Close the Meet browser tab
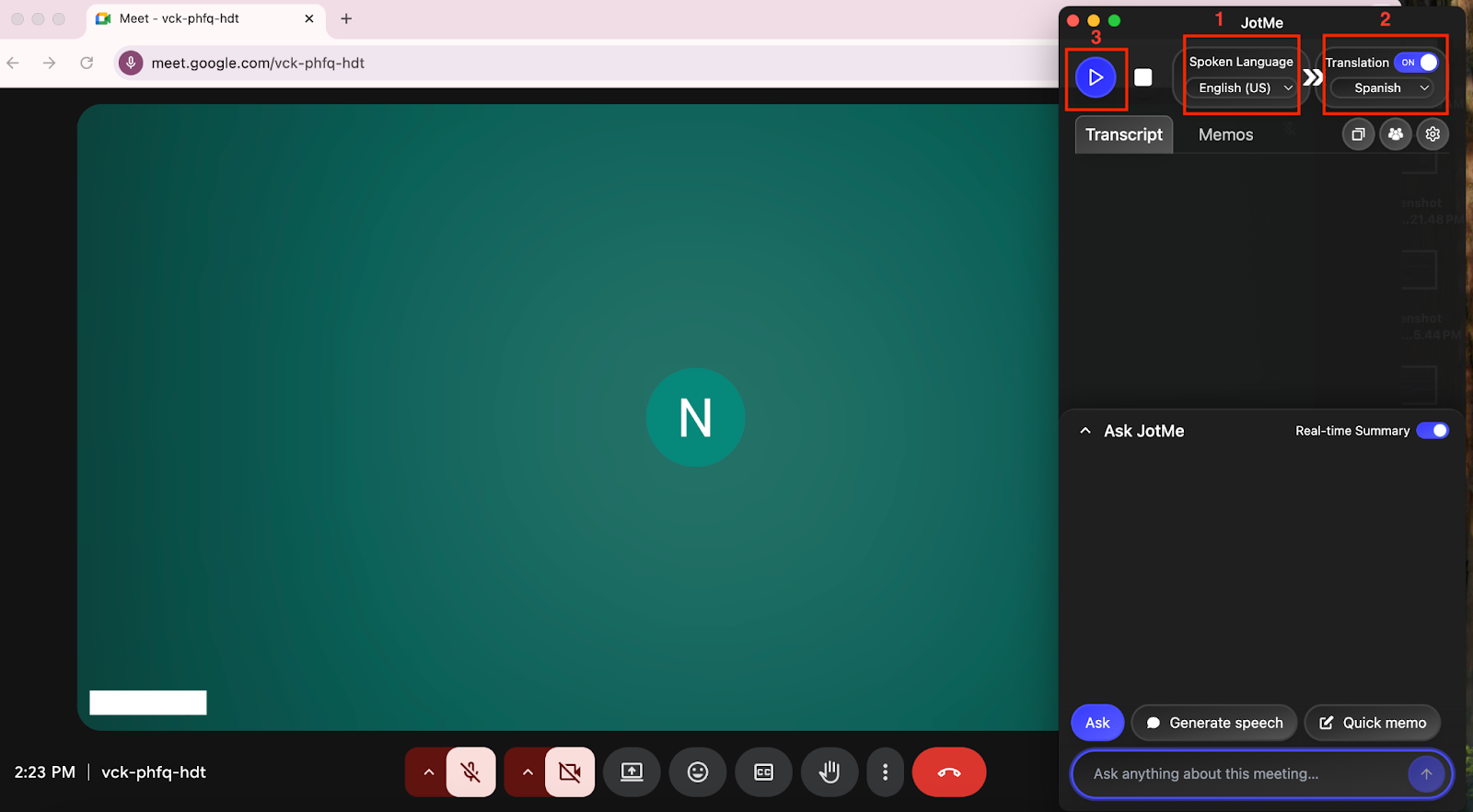This screenshot has height=812, width=1473. coord(309,18)
